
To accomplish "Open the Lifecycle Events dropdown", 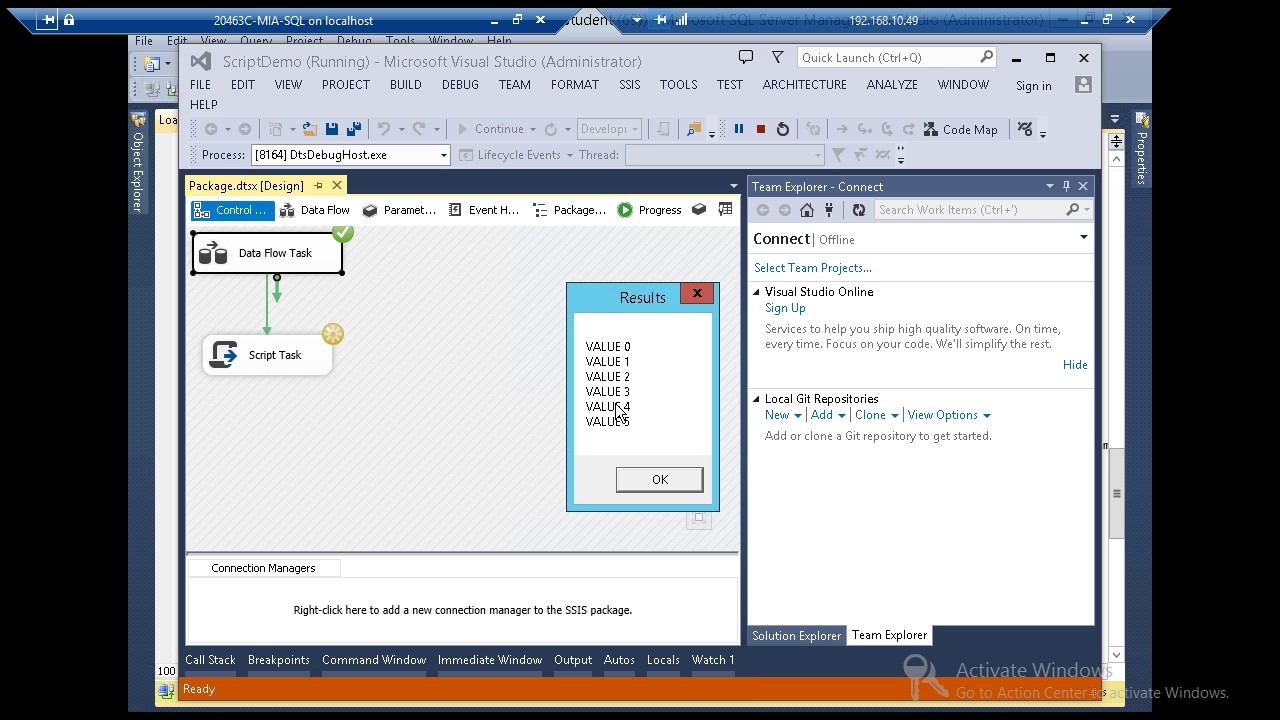I will coord(569,155).
